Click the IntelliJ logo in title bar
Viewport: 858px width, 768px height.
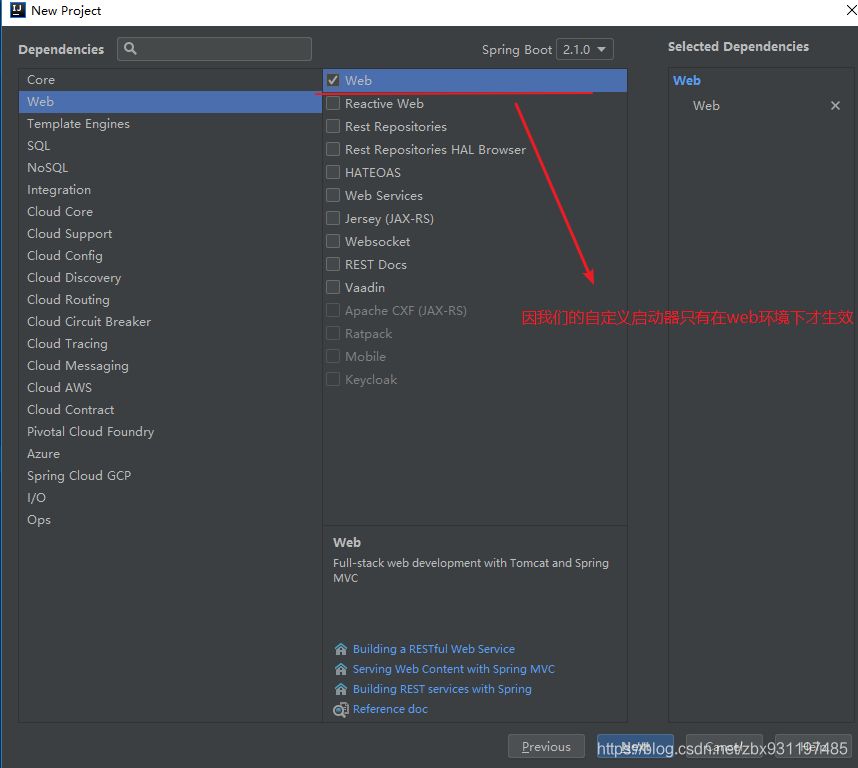tap(18, 10)
